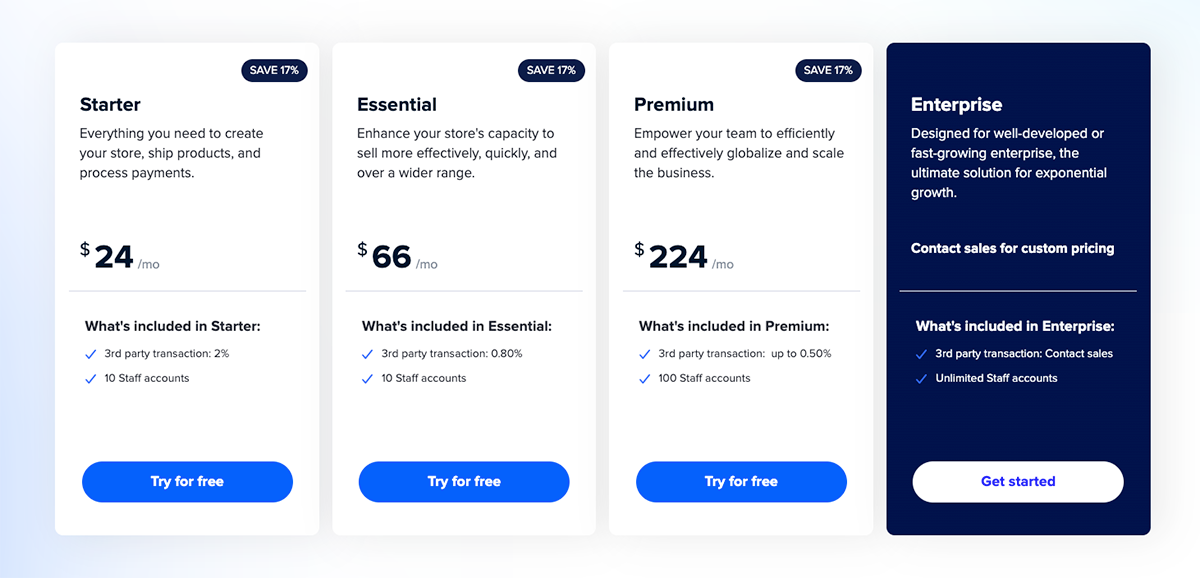Click checkmark beside Premium 100 Staff accounts

click(645, 379)
